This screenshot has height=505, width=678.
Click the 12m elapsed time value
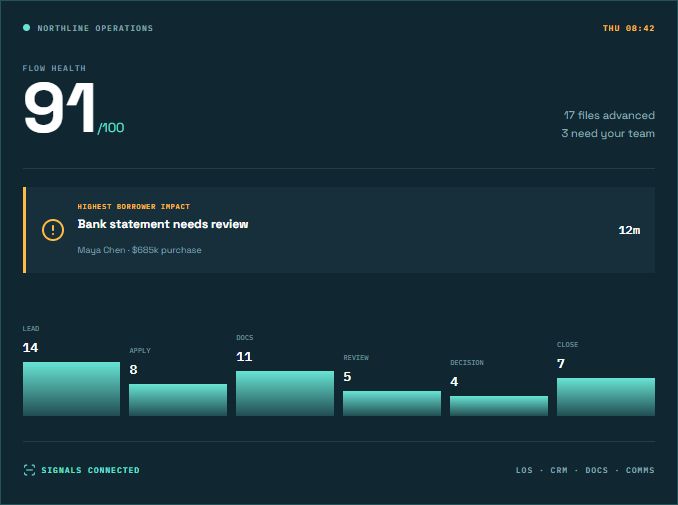629,230
